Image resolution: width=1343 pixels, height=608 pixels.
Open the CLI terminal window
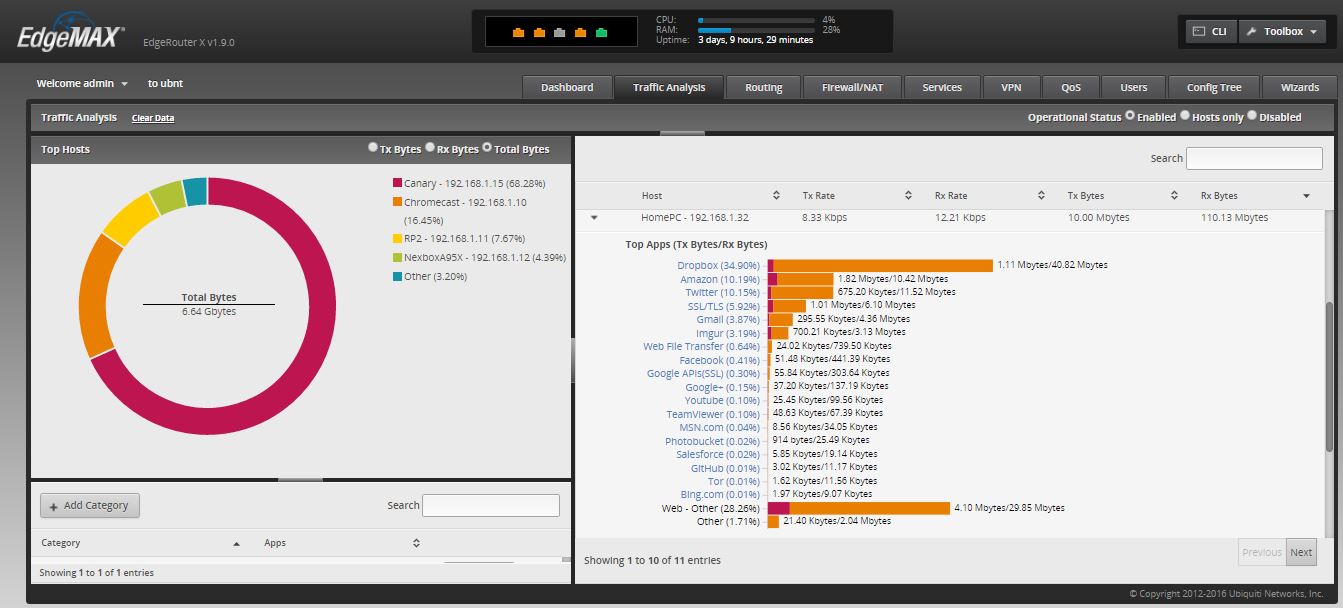pos(1211,32)
